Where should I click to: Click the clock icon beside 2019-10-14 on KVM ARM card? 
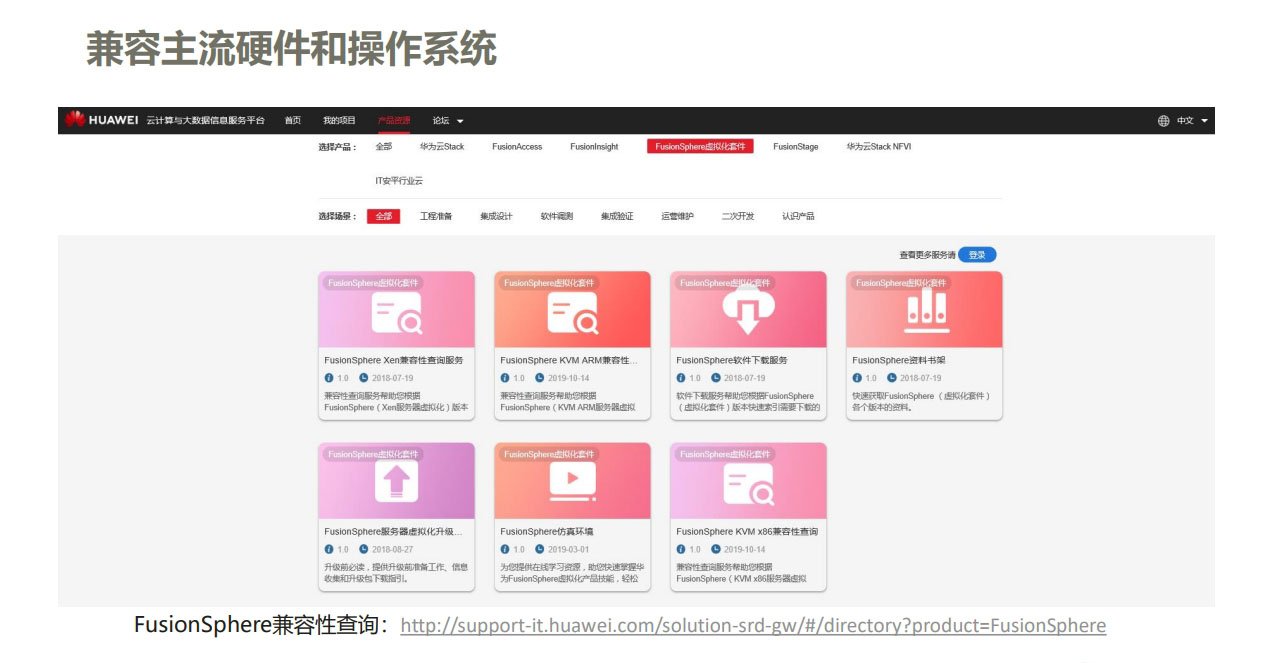(539, 378)
